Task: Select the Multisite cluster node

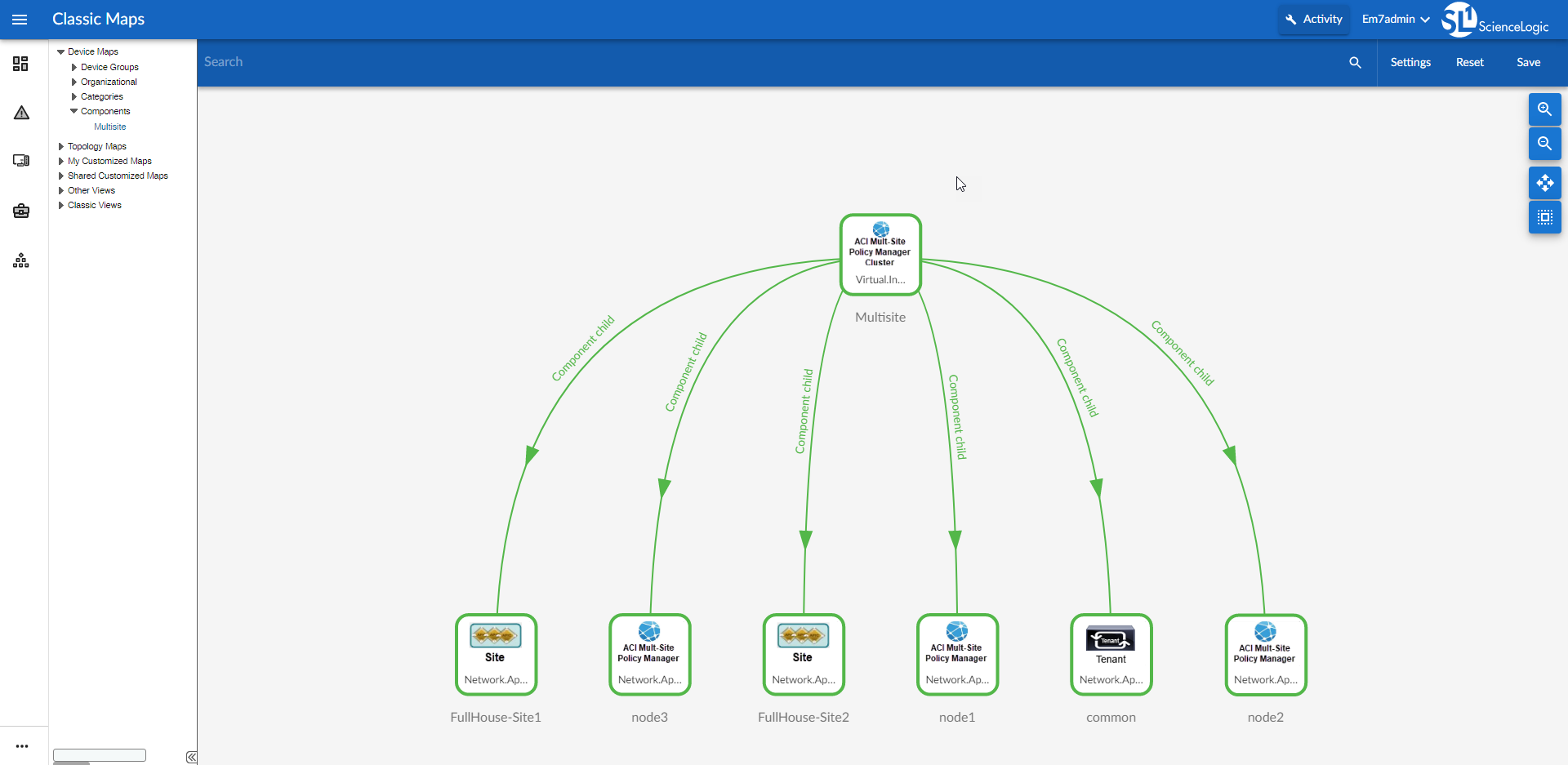Action: (x=880, y=255)
